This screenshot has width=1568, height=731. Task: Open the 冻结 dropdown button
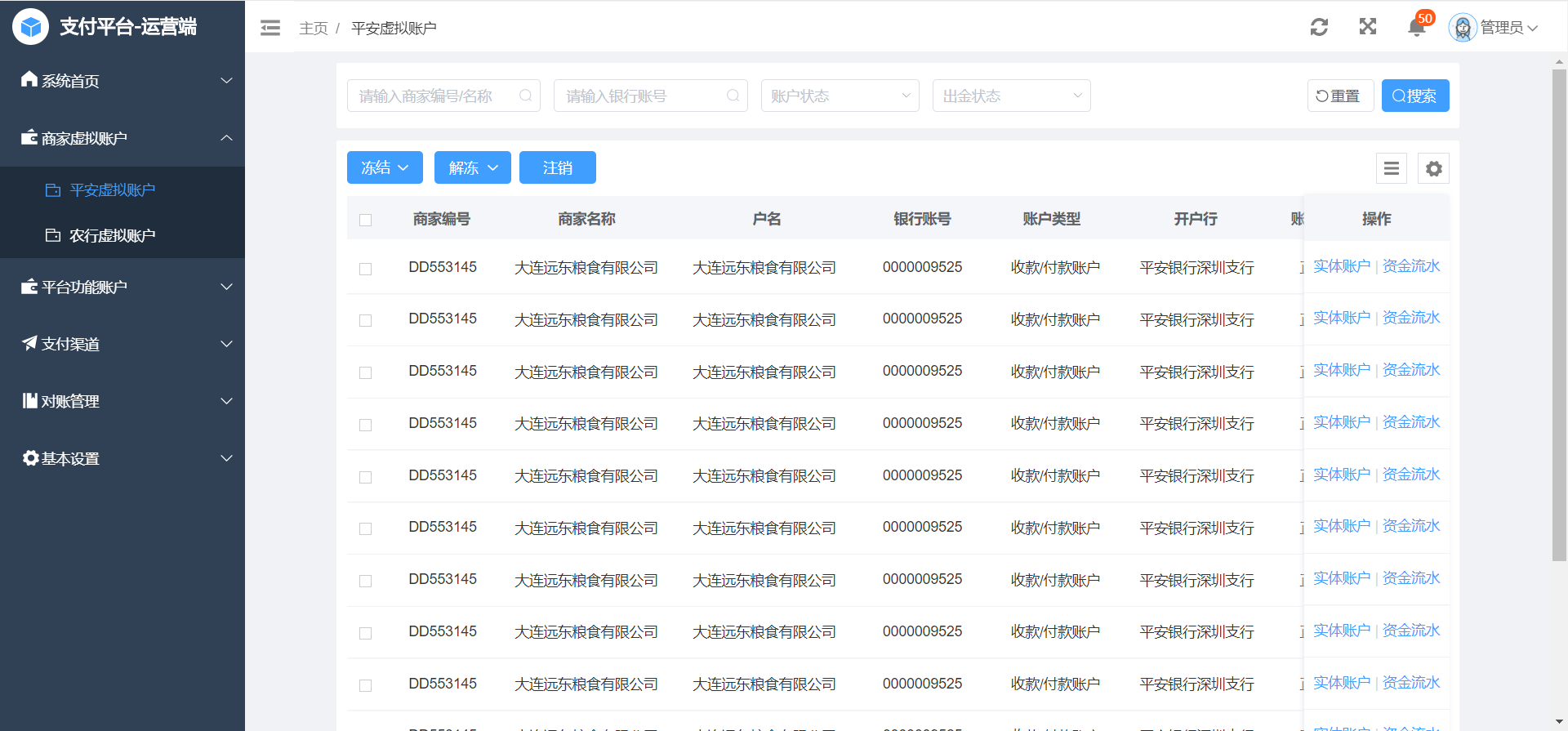click(385, 167)
